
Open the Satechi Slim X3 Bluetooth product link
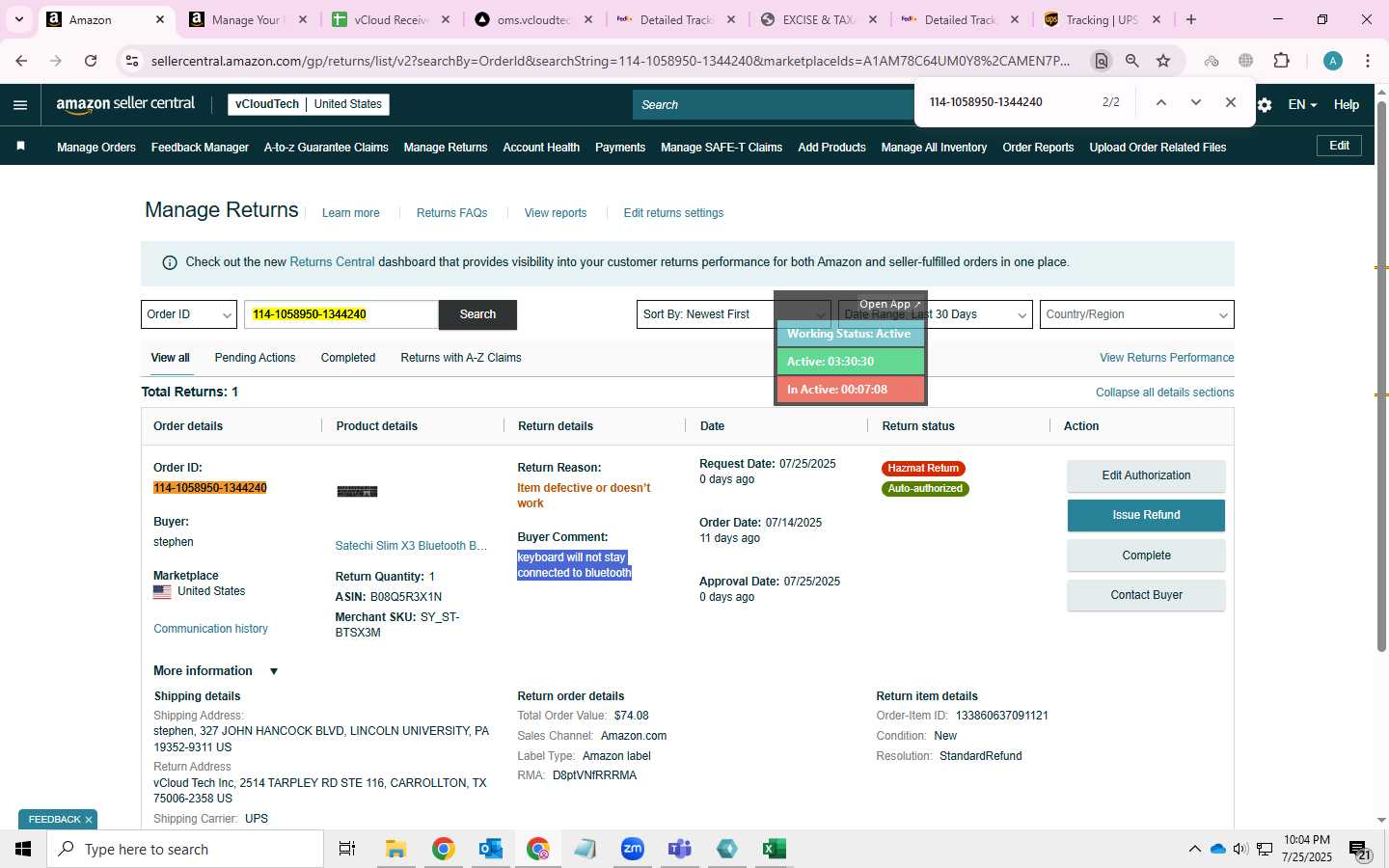pyautogui.click(x=411, y=546)
